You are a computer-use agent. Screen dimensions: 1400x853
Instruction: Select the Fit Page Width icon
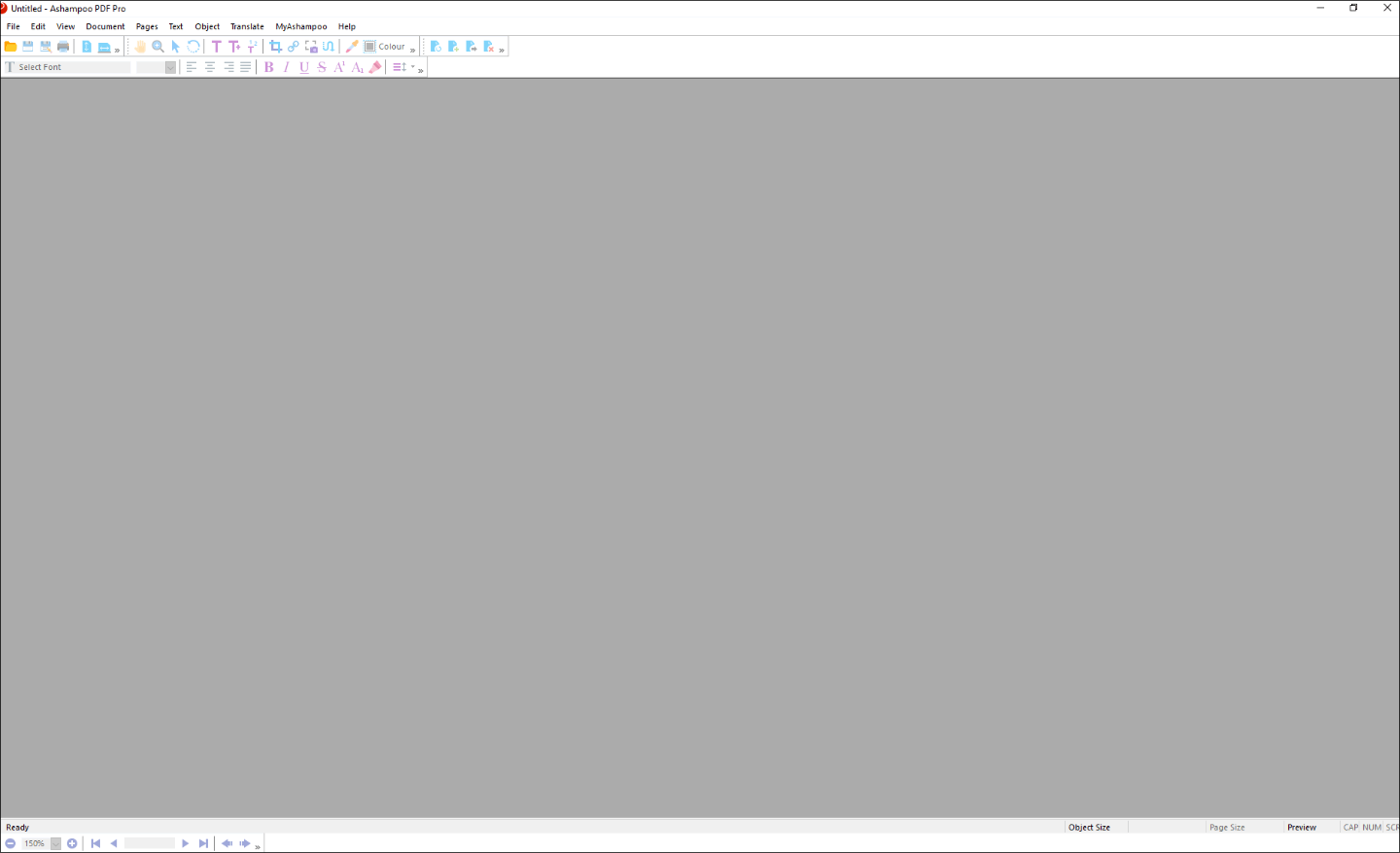104,47
